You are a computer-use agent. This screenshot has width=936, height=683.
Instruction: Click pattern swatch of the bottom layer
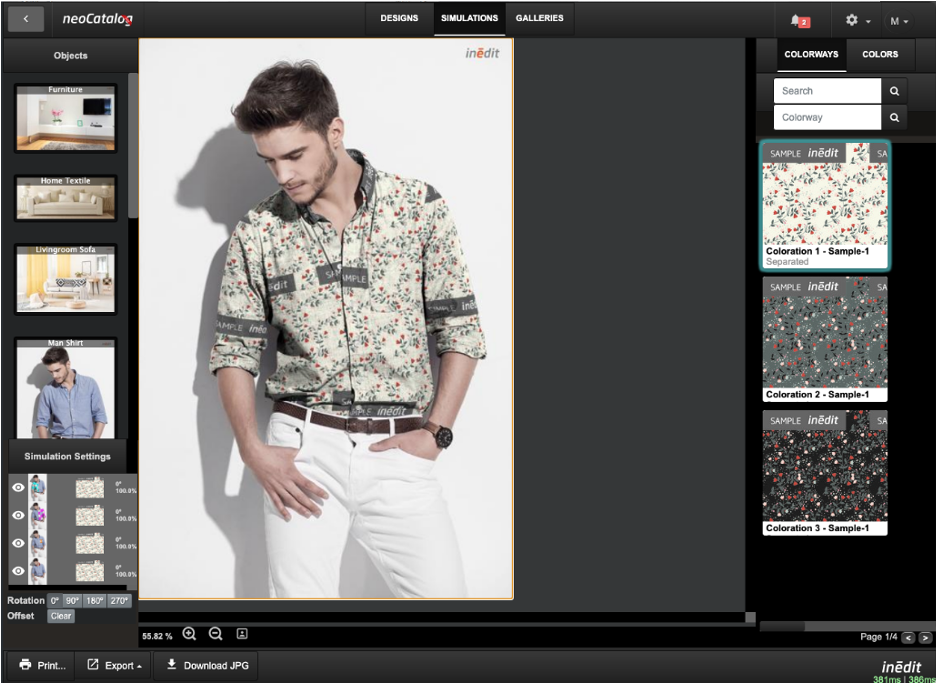point(90,571)
